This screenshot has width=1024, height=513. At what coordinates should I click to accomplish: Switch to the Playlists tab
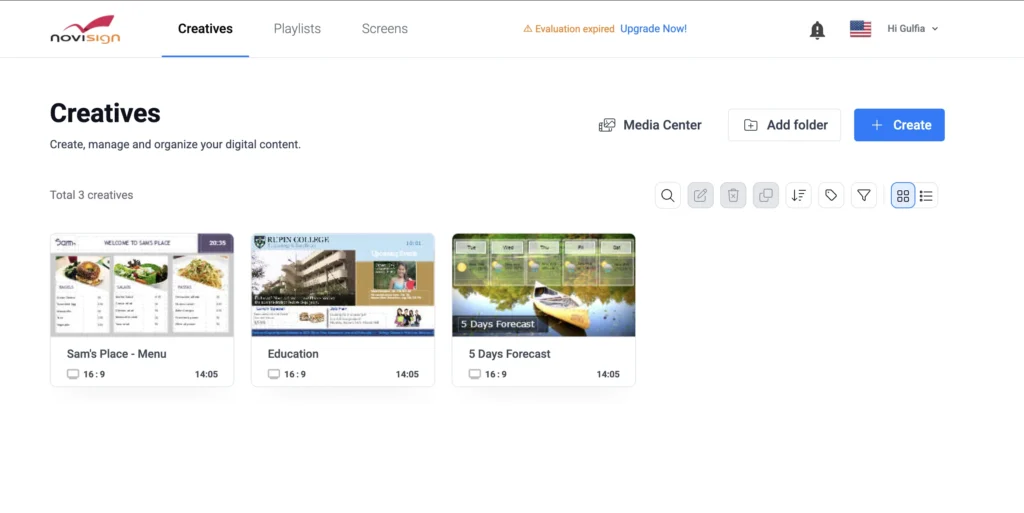[x=297, y=29]
